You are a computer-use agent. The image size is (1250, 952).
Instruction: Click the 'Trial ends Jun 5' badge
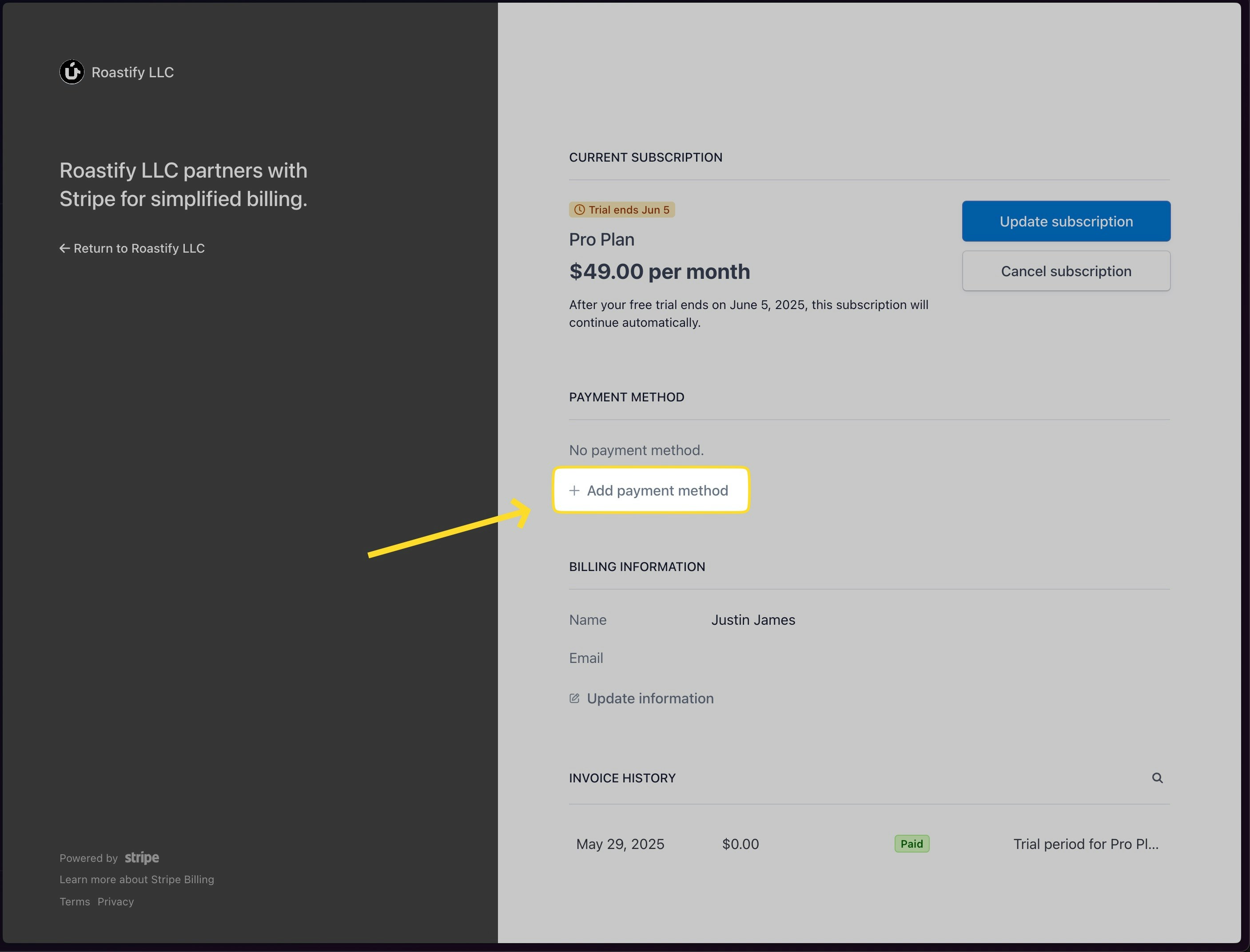(621, 209)
